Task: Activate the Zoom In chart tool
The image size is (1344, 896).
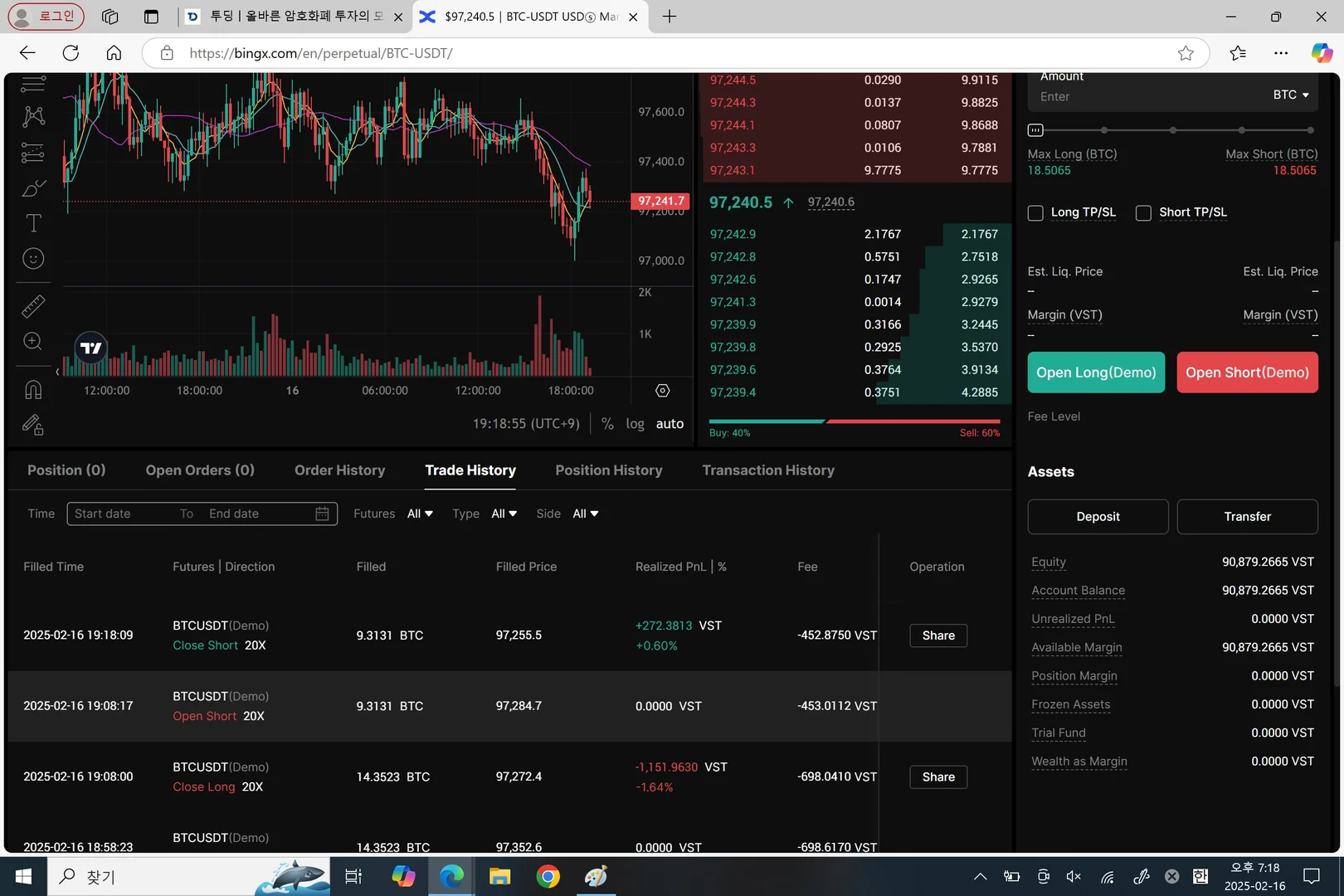Action: [x=33, y=341]
